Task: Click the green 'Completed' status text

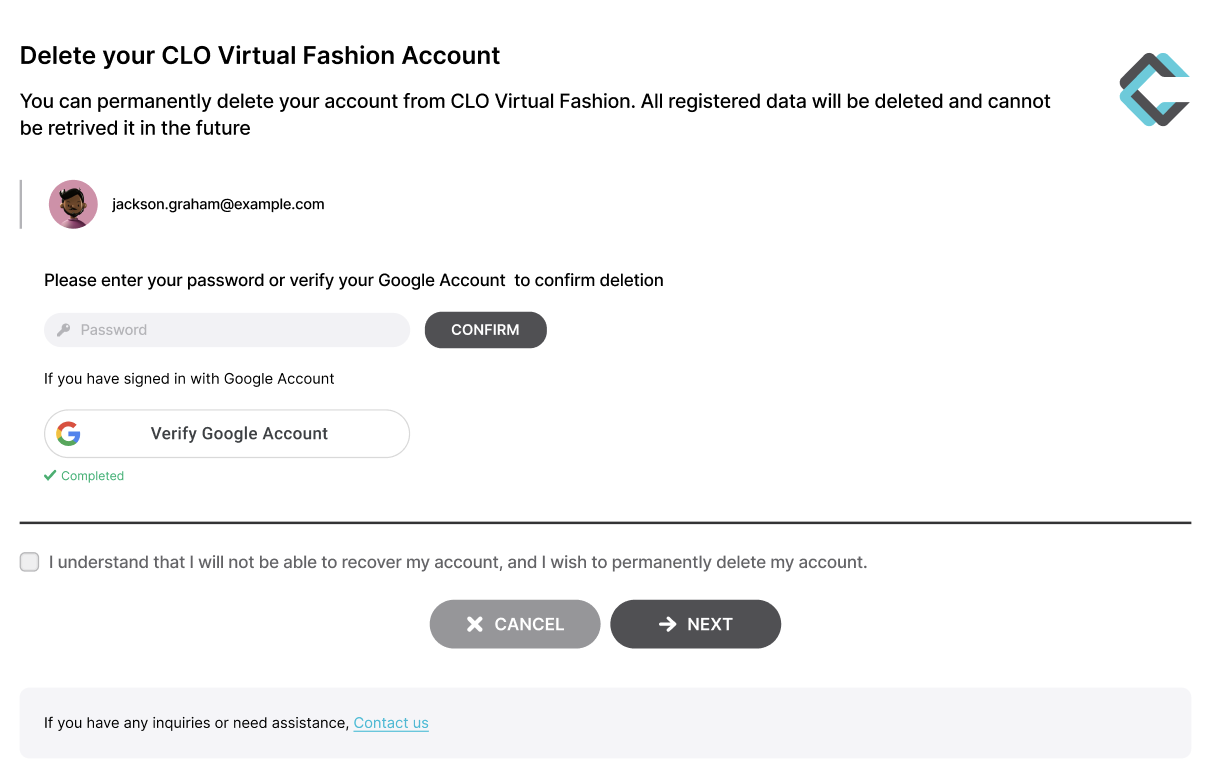Action: (92, 476)
